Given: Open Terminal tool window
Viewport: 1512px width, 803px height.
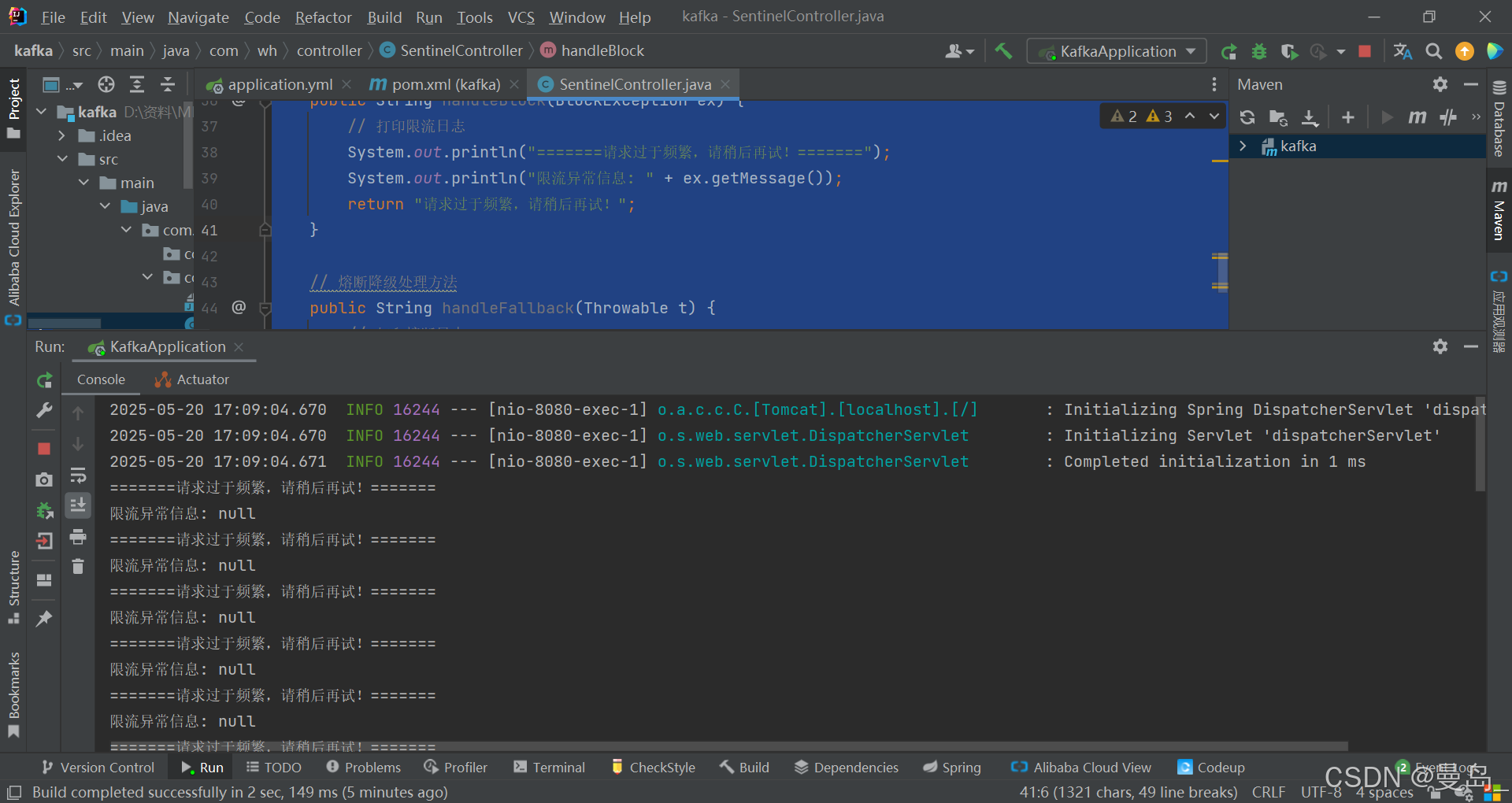Looking at the screenshot, I should click(549, 768).
